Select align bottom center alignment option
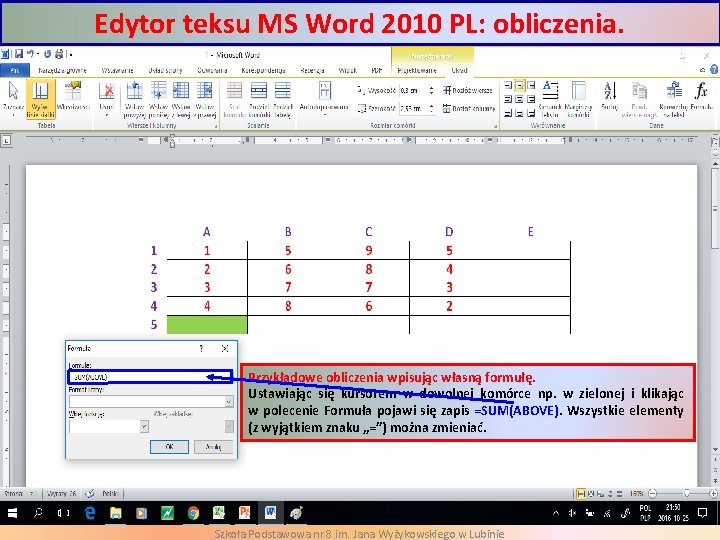720x540 pixels. [x=519, y=113]
